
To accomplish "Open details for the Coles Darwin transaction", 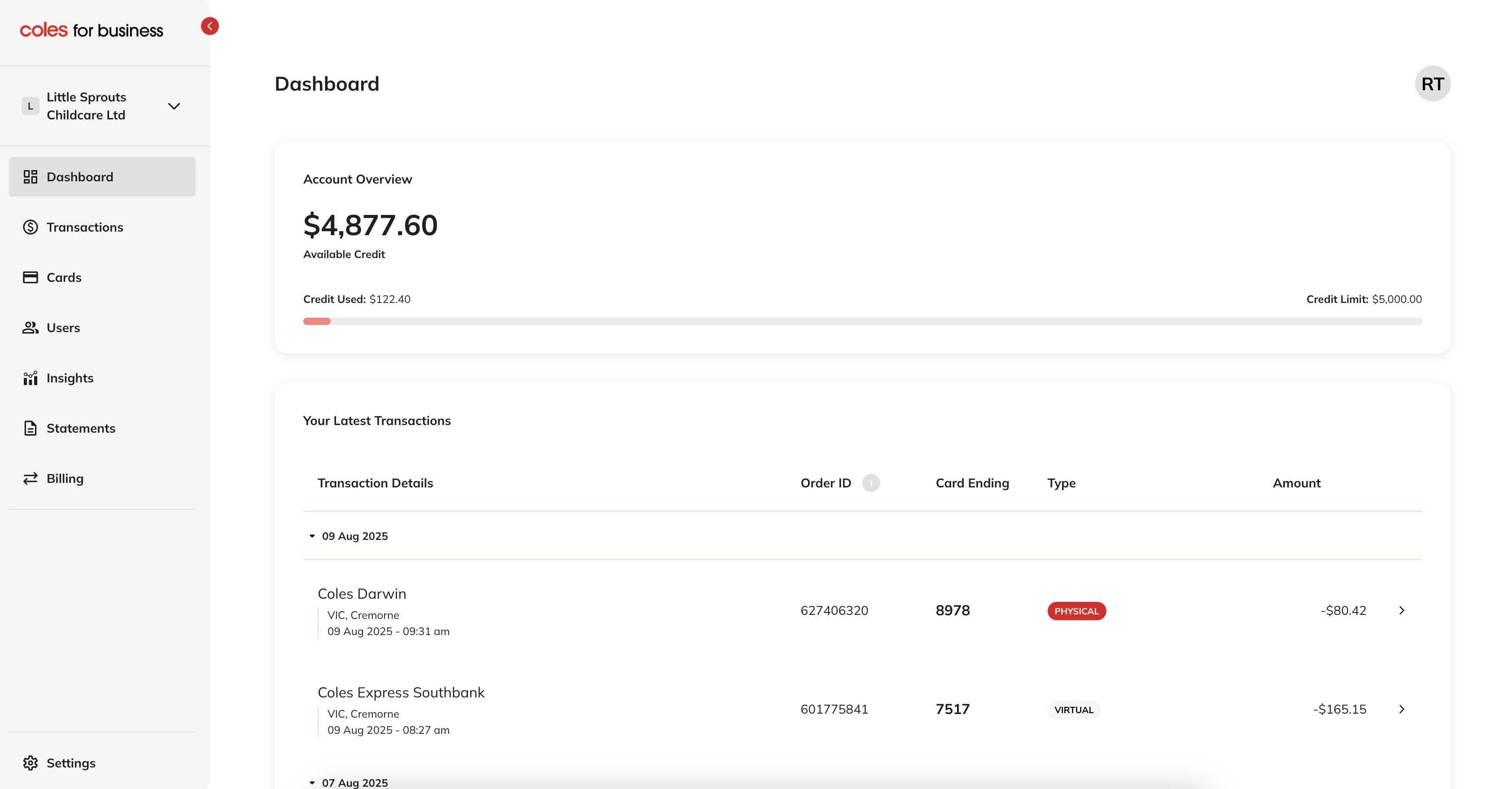I will coord(1402,610).
